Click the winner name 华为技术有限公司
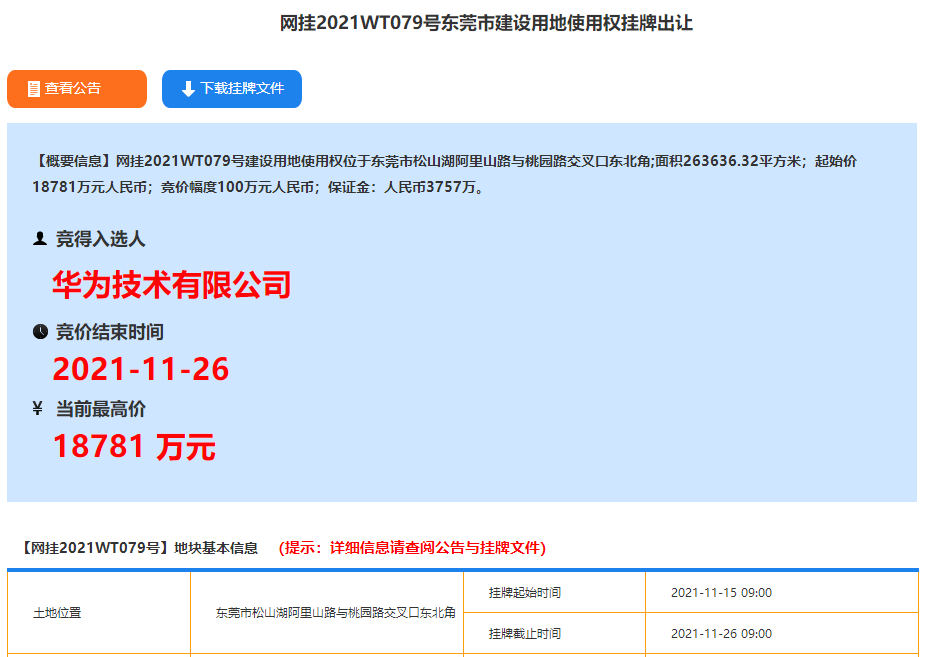 click(171, 285)
